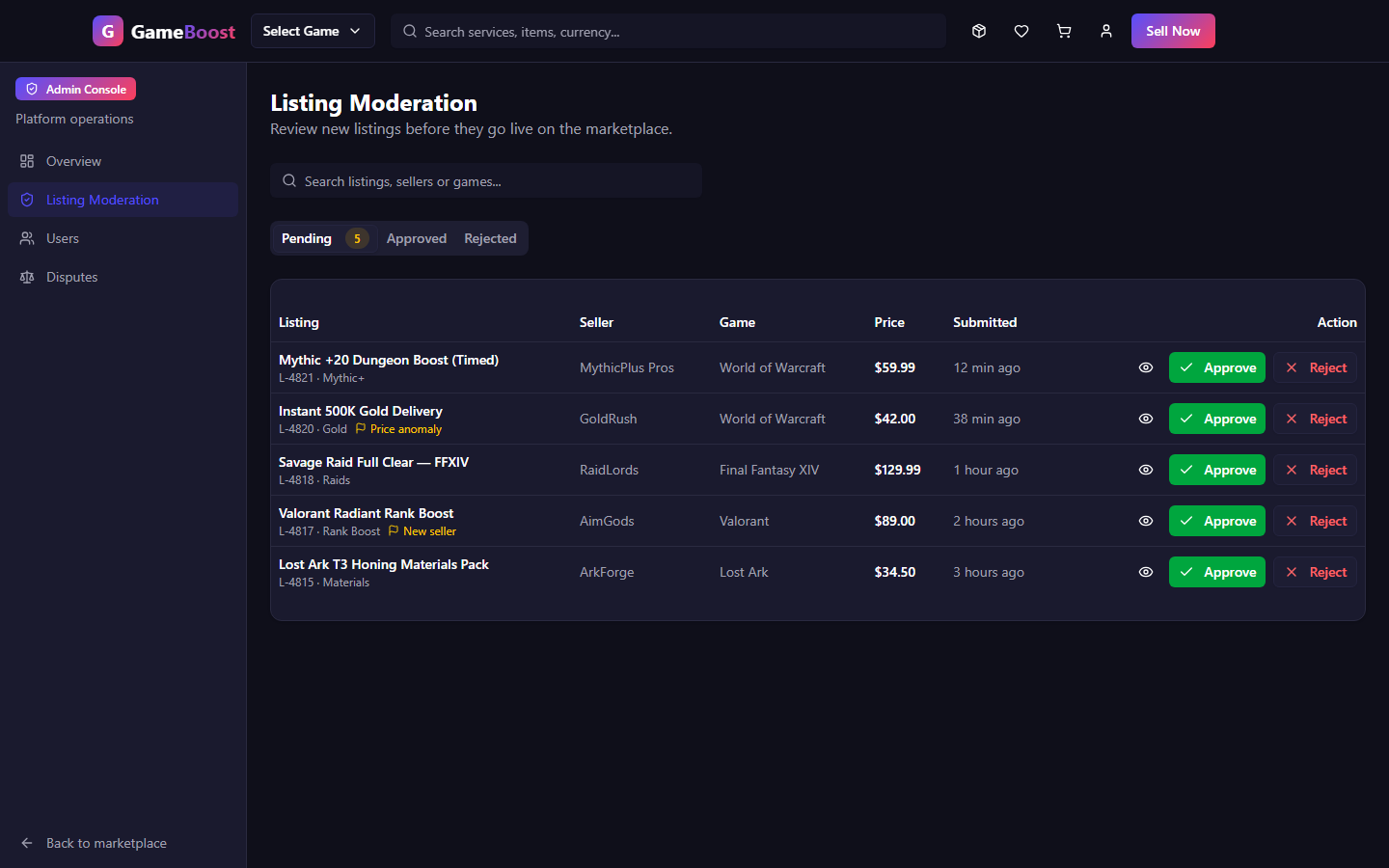
Task: Preview the Mythic +20 Dungeon Boost listing with the eye icon
Action: 1146,367
